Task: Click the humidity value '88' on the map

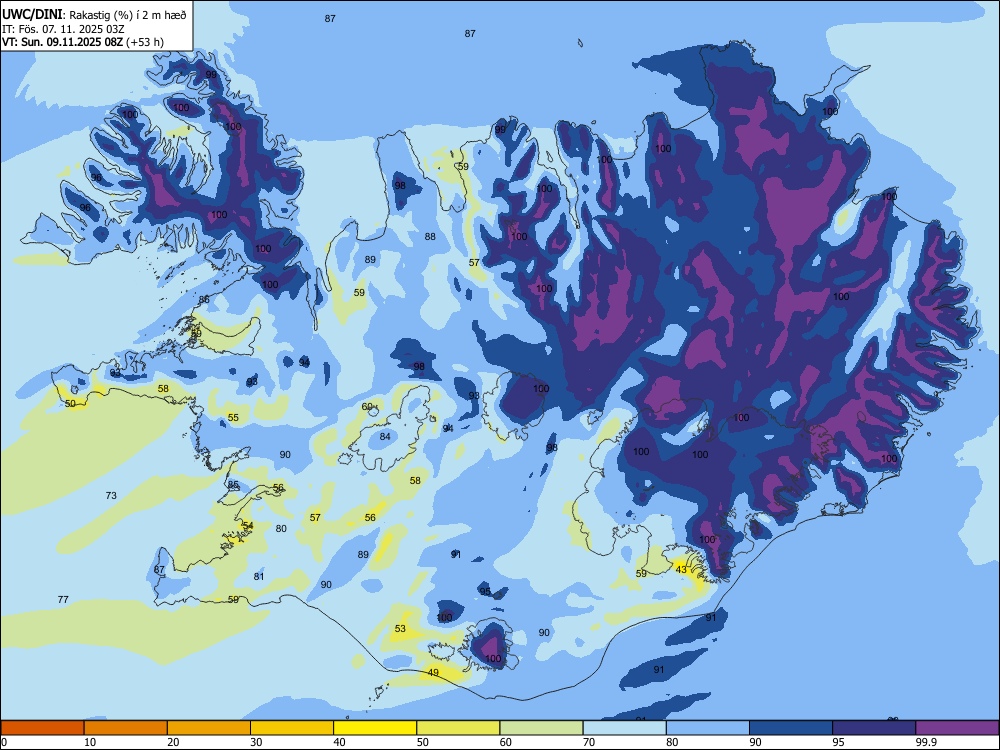Action: pyautogui.click(x=430, y=236)
